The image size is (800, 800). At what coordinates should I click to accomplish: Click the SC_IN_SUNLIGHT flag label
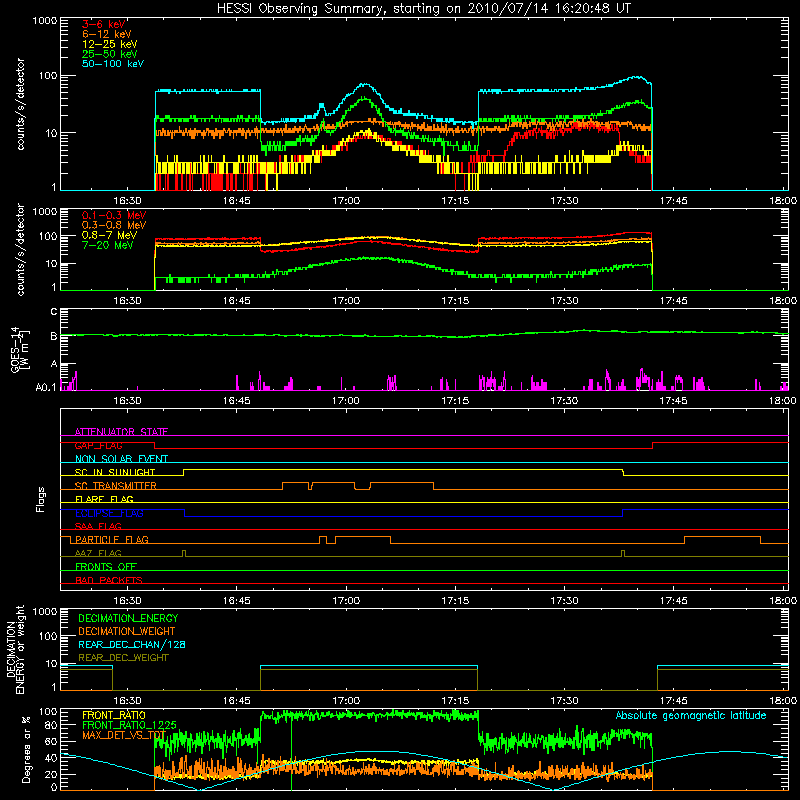pyautogui.click(x=115, y=472)
